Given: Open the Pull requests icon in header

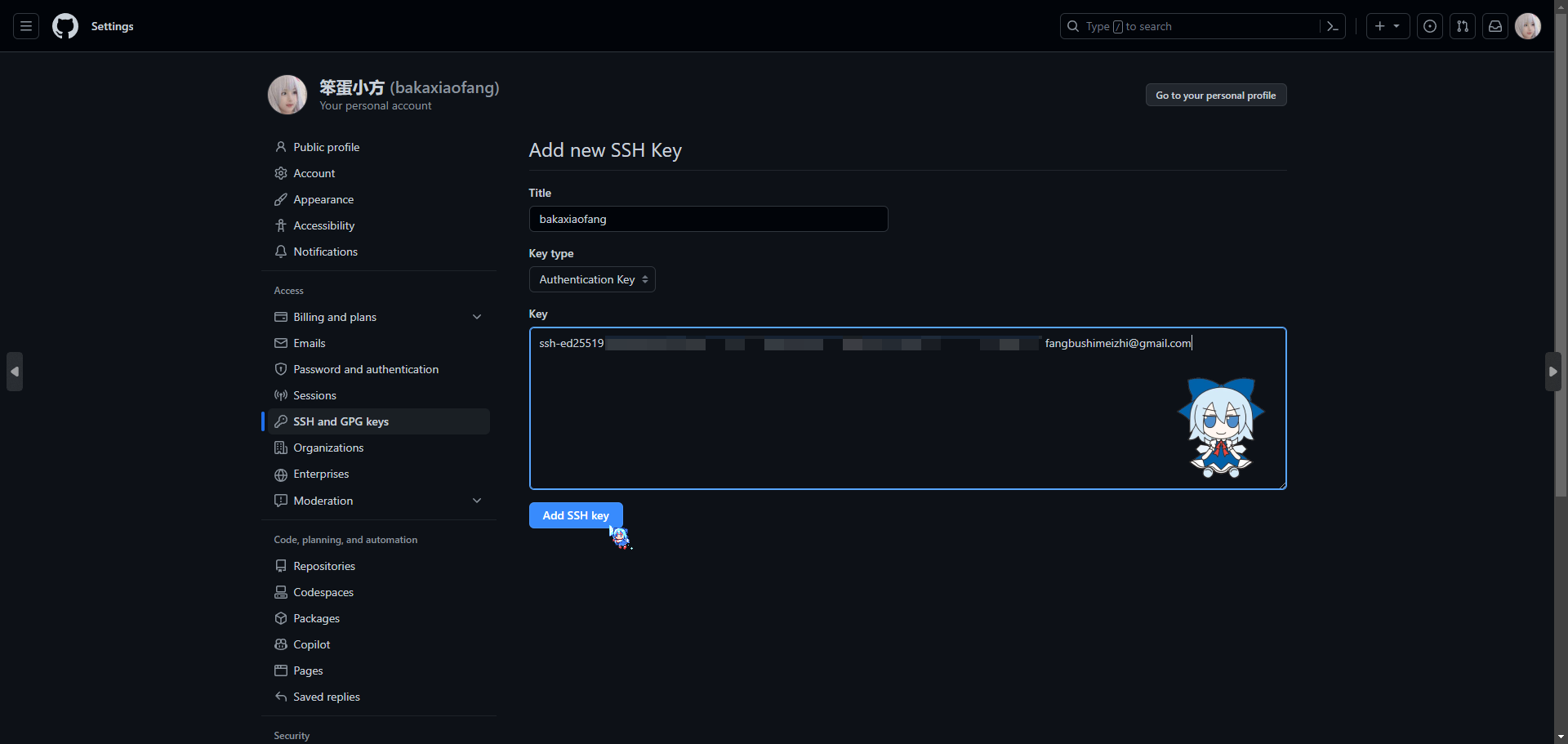Looking at the screenshot, I should pyautogui.click(x=1463, y=26).
